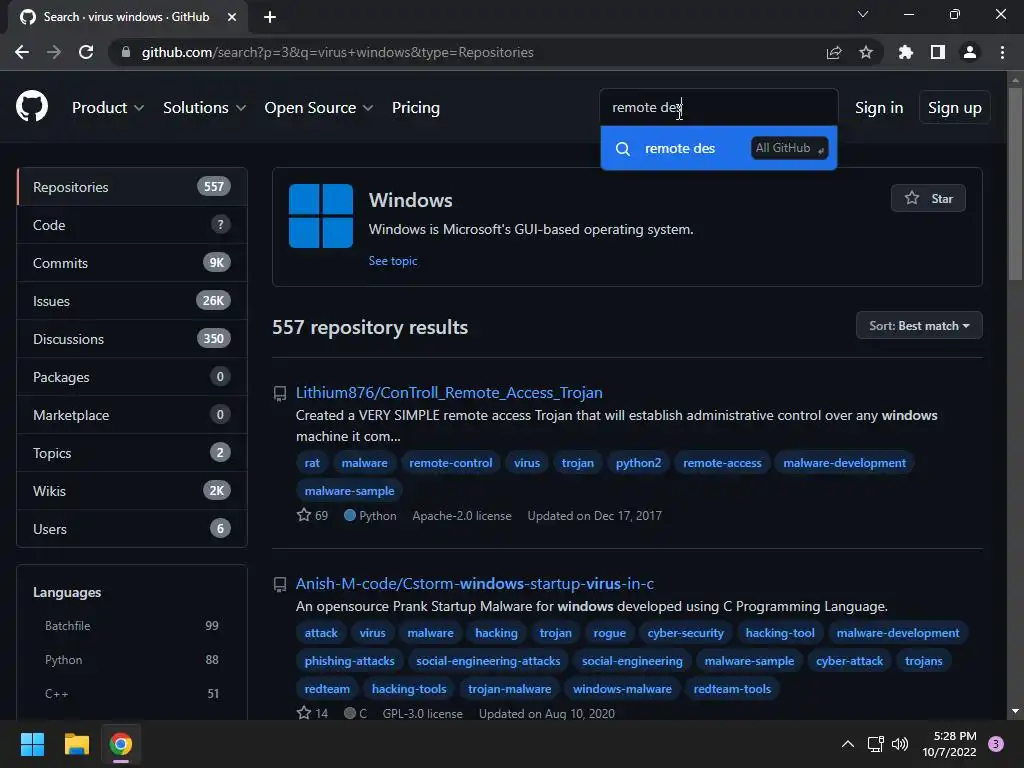The height and width of the screenshot is (768, 1024).
Task: Select the Users filter in sidebar
Action: pyautogui.click(x=132, y=528)
